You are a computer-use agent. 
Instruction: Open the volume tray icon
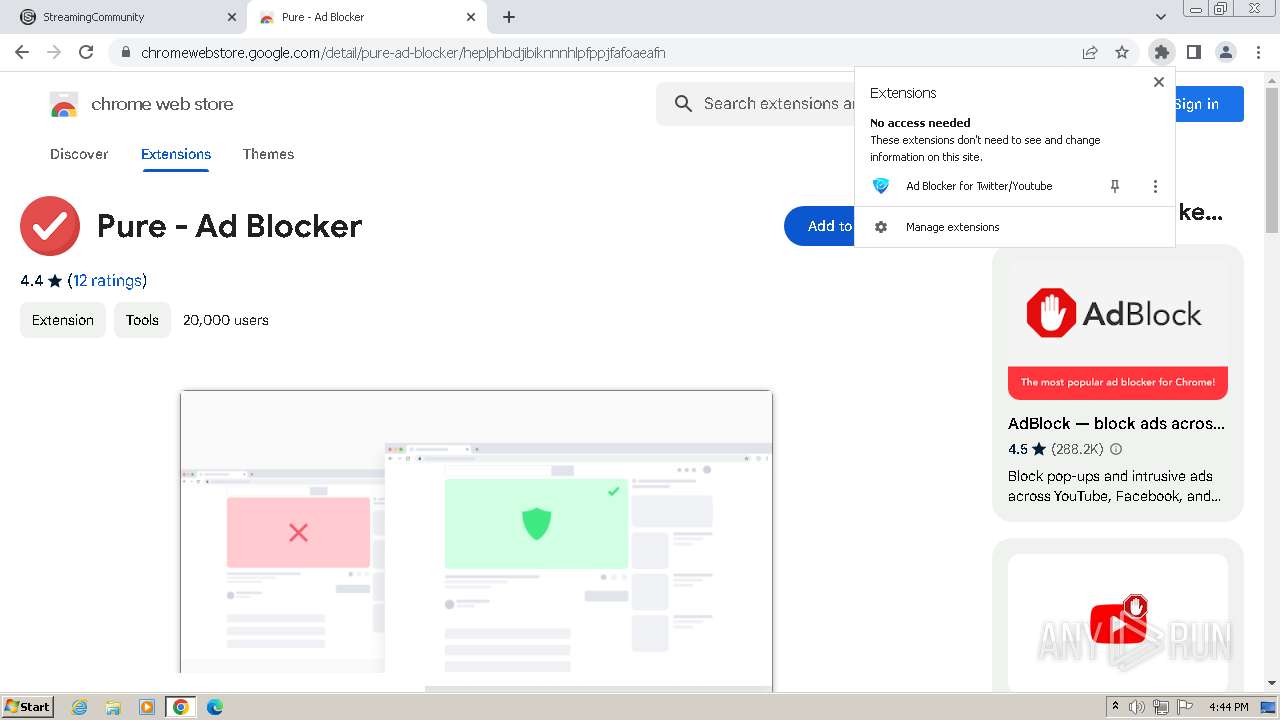pos(1137,707)
